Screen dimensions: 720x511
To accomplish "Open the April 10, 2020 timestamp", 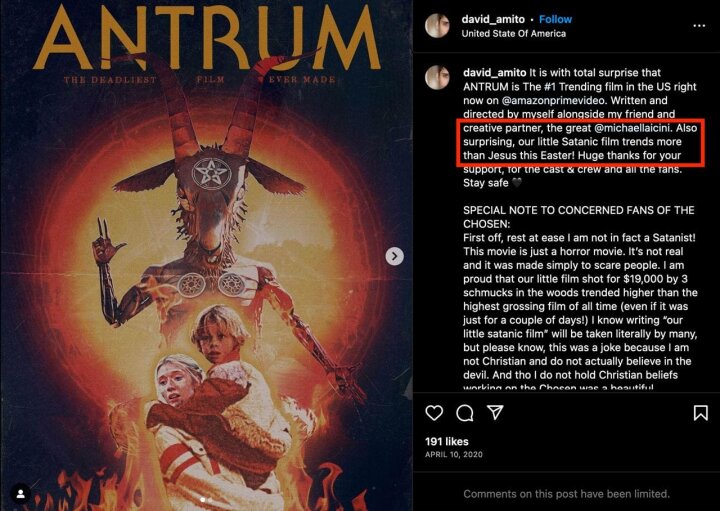I will [x=454, y=455].
